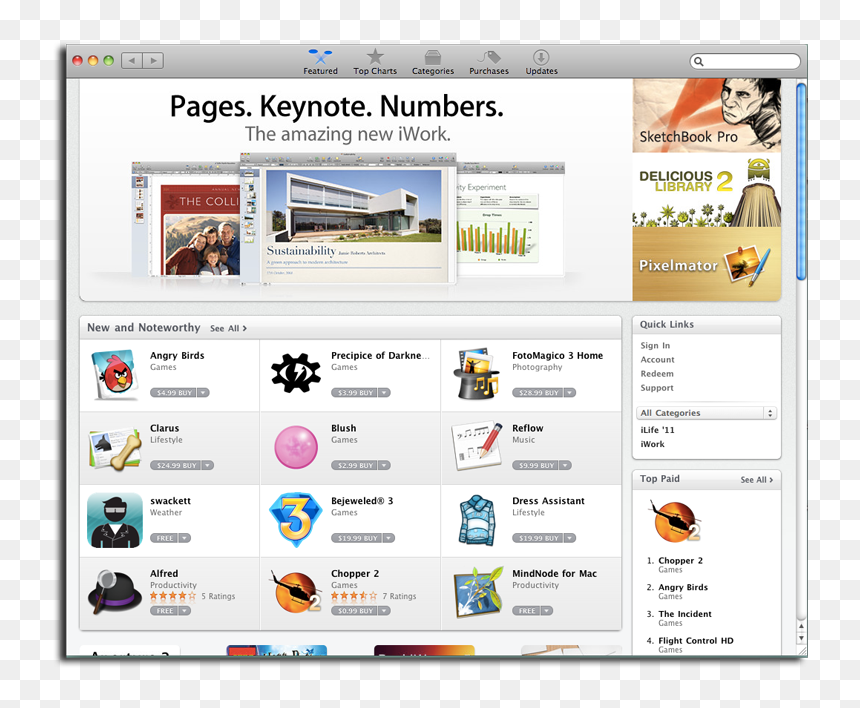Screen dimensions: 860x708
Task: Open the Pixelmator banner
Action: pyautogui.click(x=706, y=264)
